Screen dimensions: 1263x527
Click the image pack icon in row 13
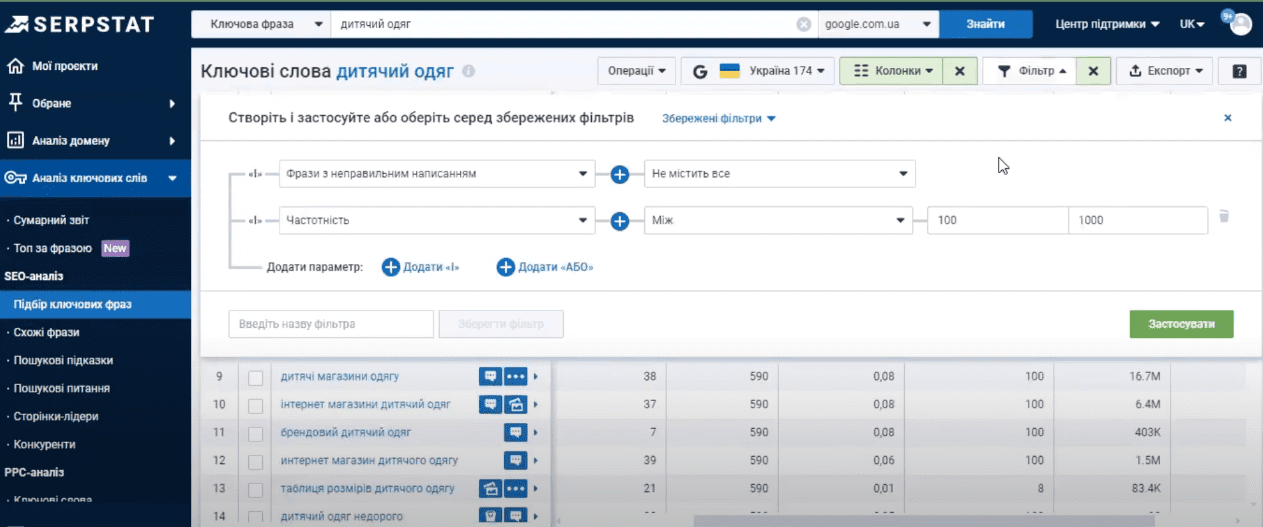[x=490, y=489]
